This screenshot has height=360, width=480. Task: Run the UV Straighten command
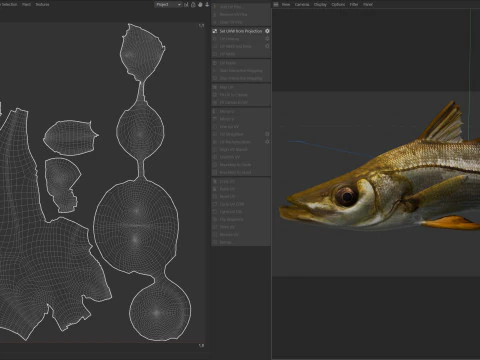tap(241, 134)
